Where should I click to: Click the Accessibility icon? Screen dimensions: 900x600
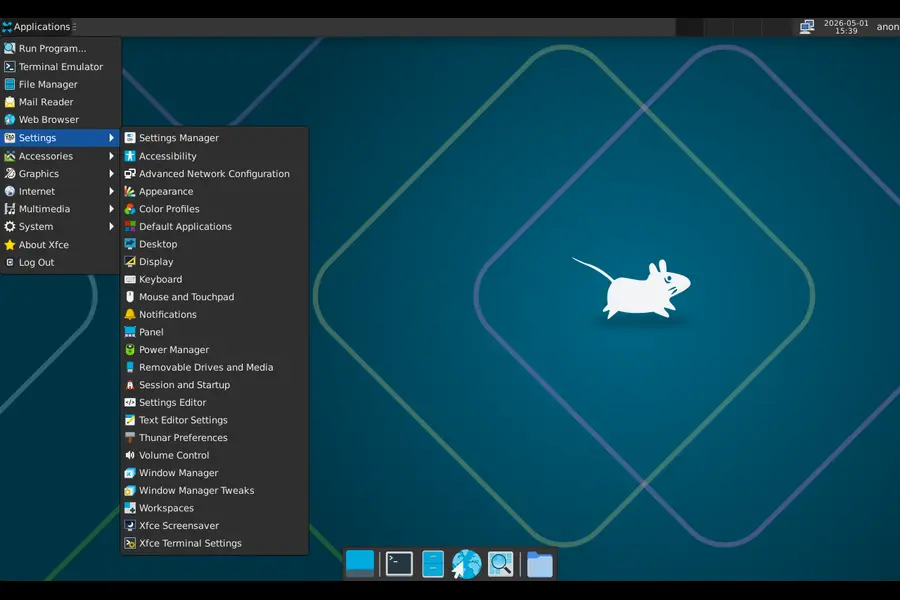click(x=130, y=156)
